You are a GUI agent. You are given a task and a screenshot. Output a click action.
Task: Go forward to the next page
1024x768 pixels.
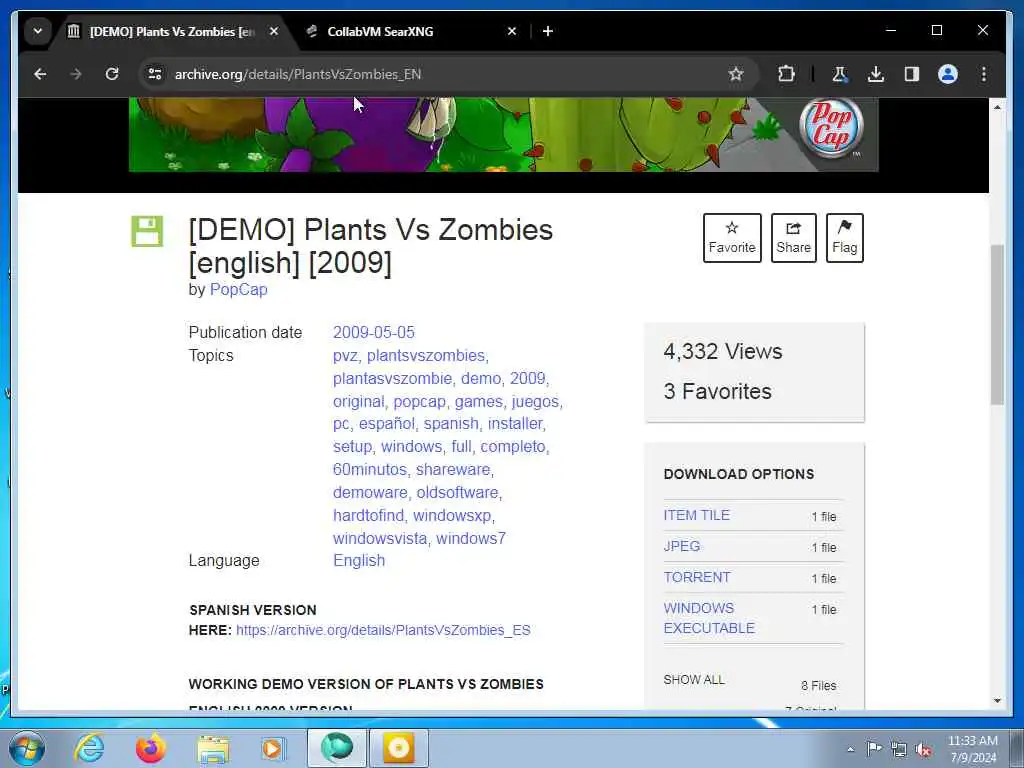pyautogui.click(x=76, y=74)
